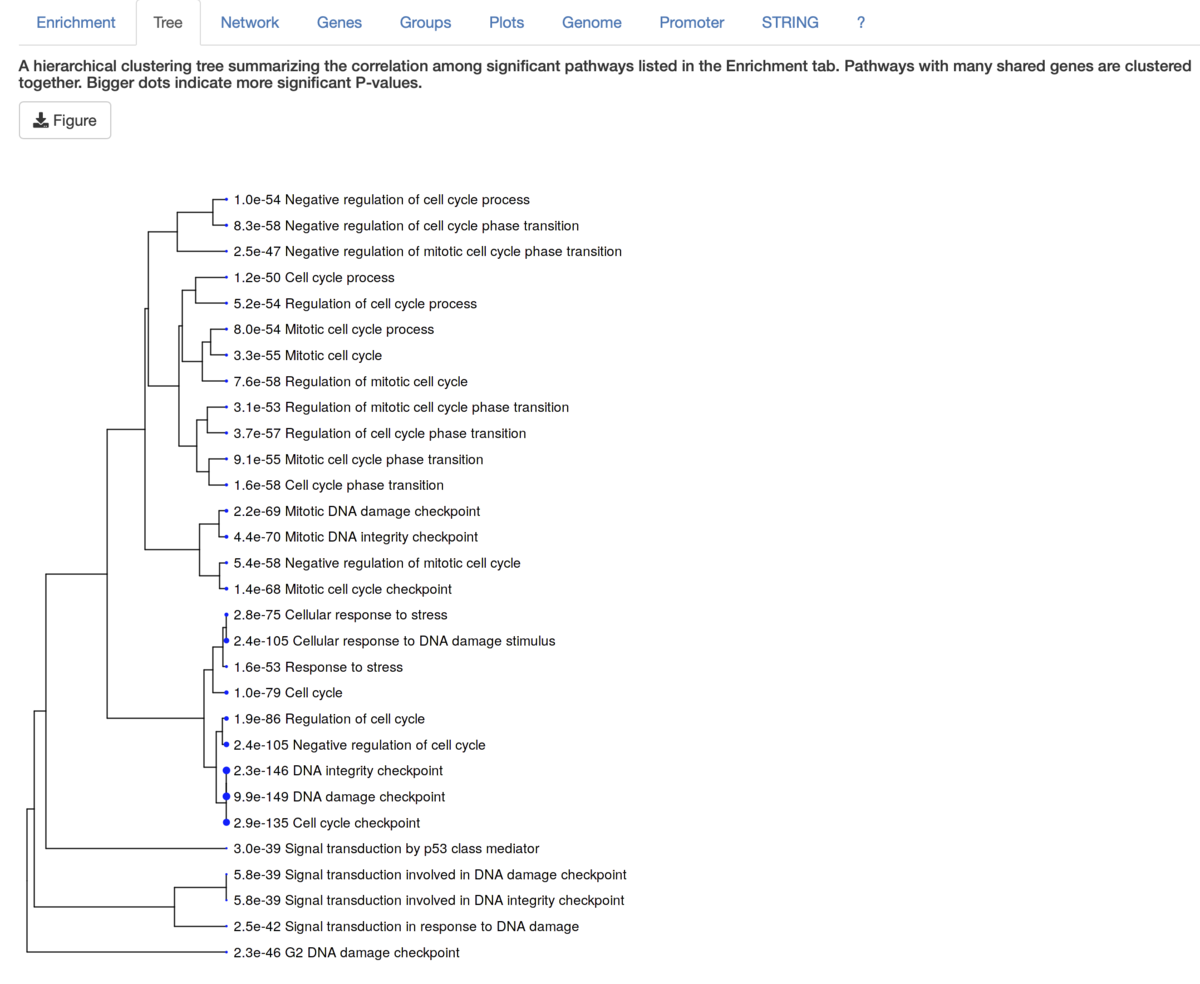
Task: Select the '1.2e-50 Cell cycle process' label
Action: click(314, 278)
